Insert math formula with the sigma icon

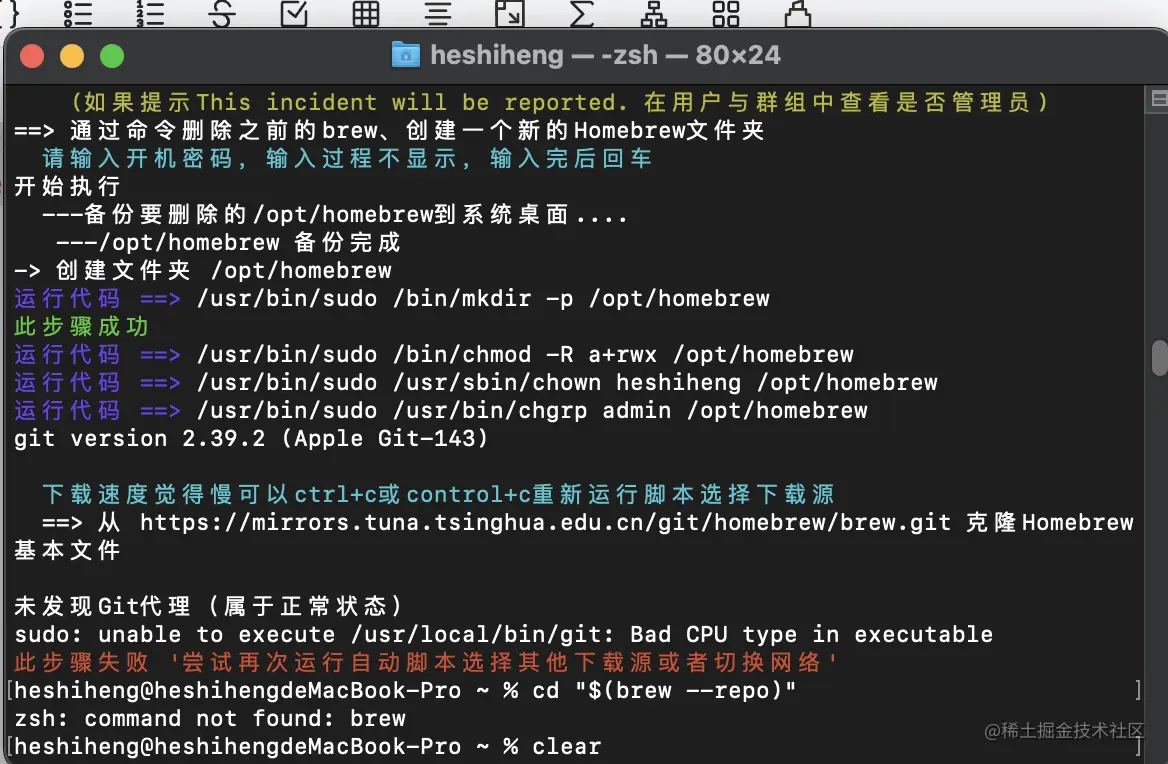582,13
